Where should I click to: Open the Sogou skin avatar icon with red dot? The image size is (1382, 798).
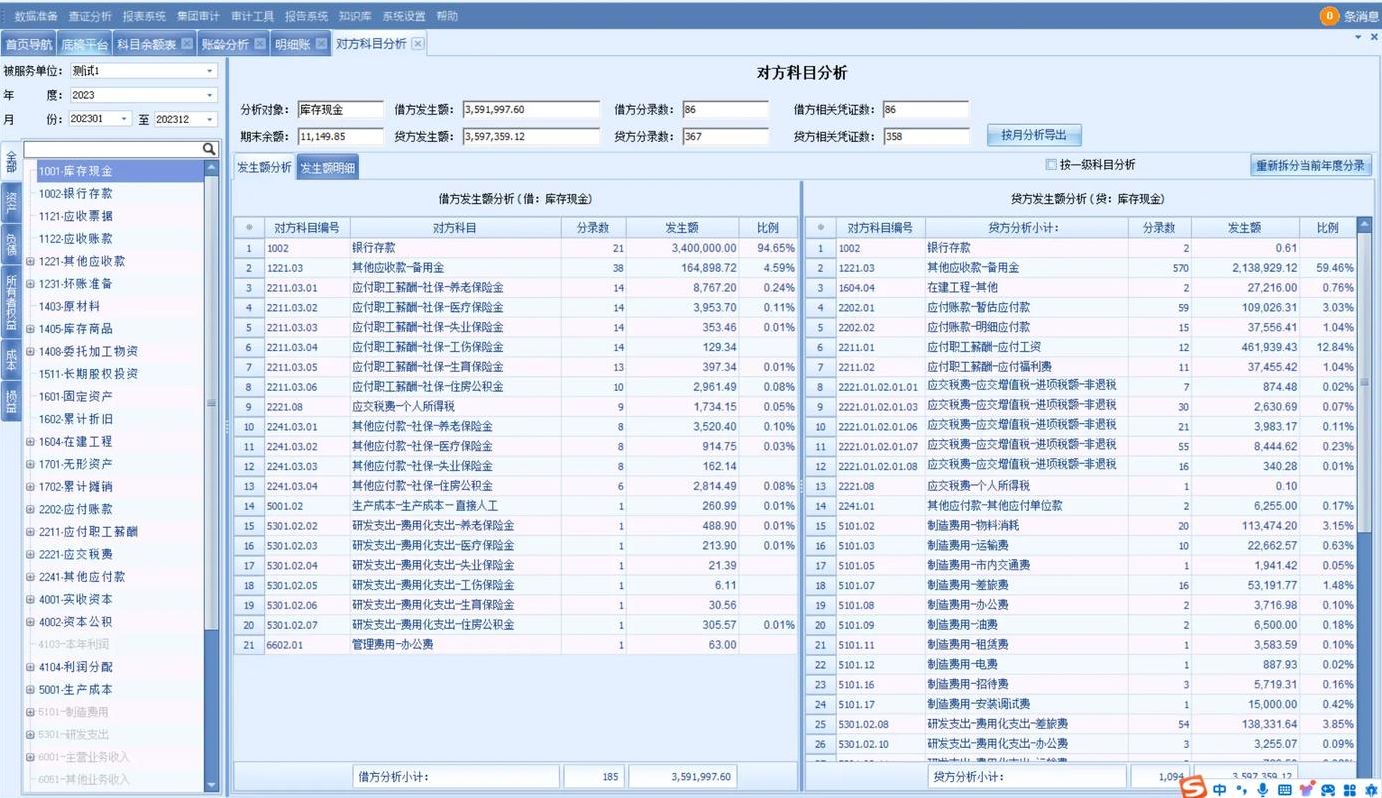pyautogui.click(x=1306, y=789)
